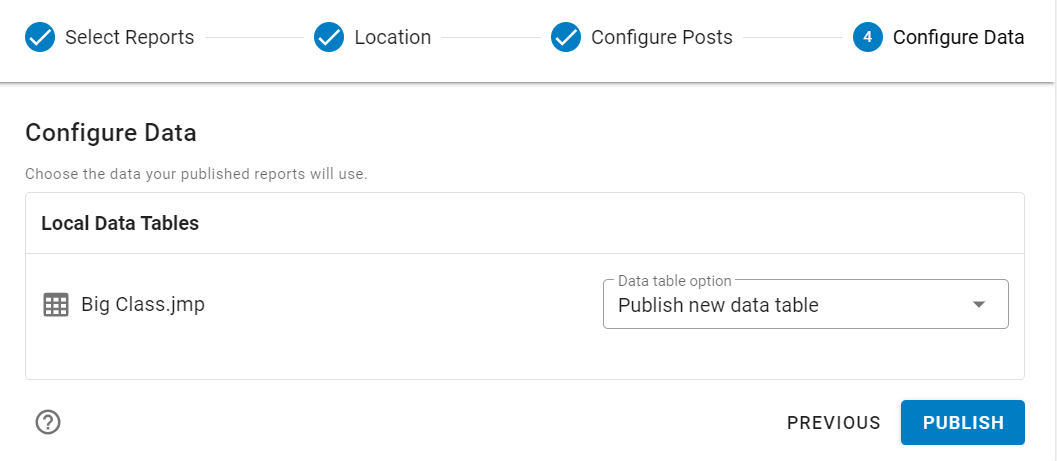1057x461 pixels.
Task: Open the Publish new data table combo box
Action: tap(790, 305)
